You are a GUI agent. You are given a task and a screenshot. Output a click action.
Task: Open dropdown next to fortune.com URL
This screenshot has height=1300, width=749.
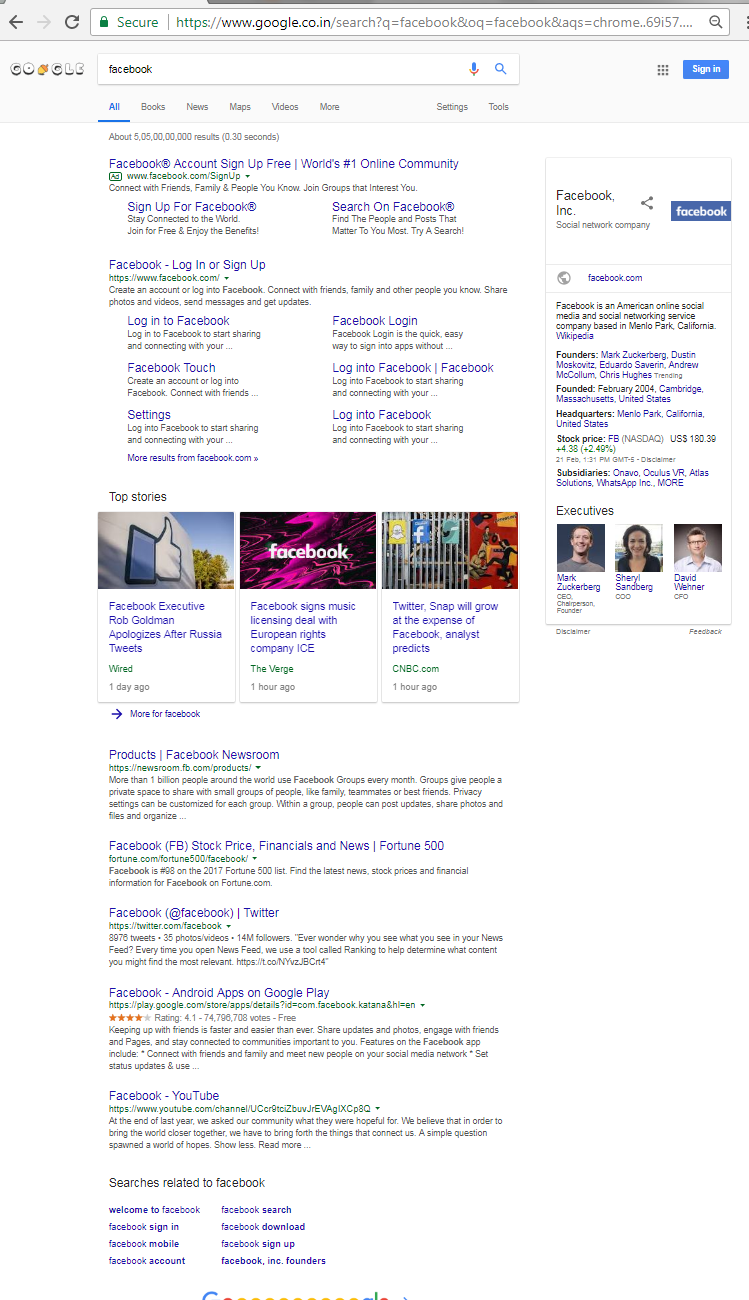(x=254, y=859)
